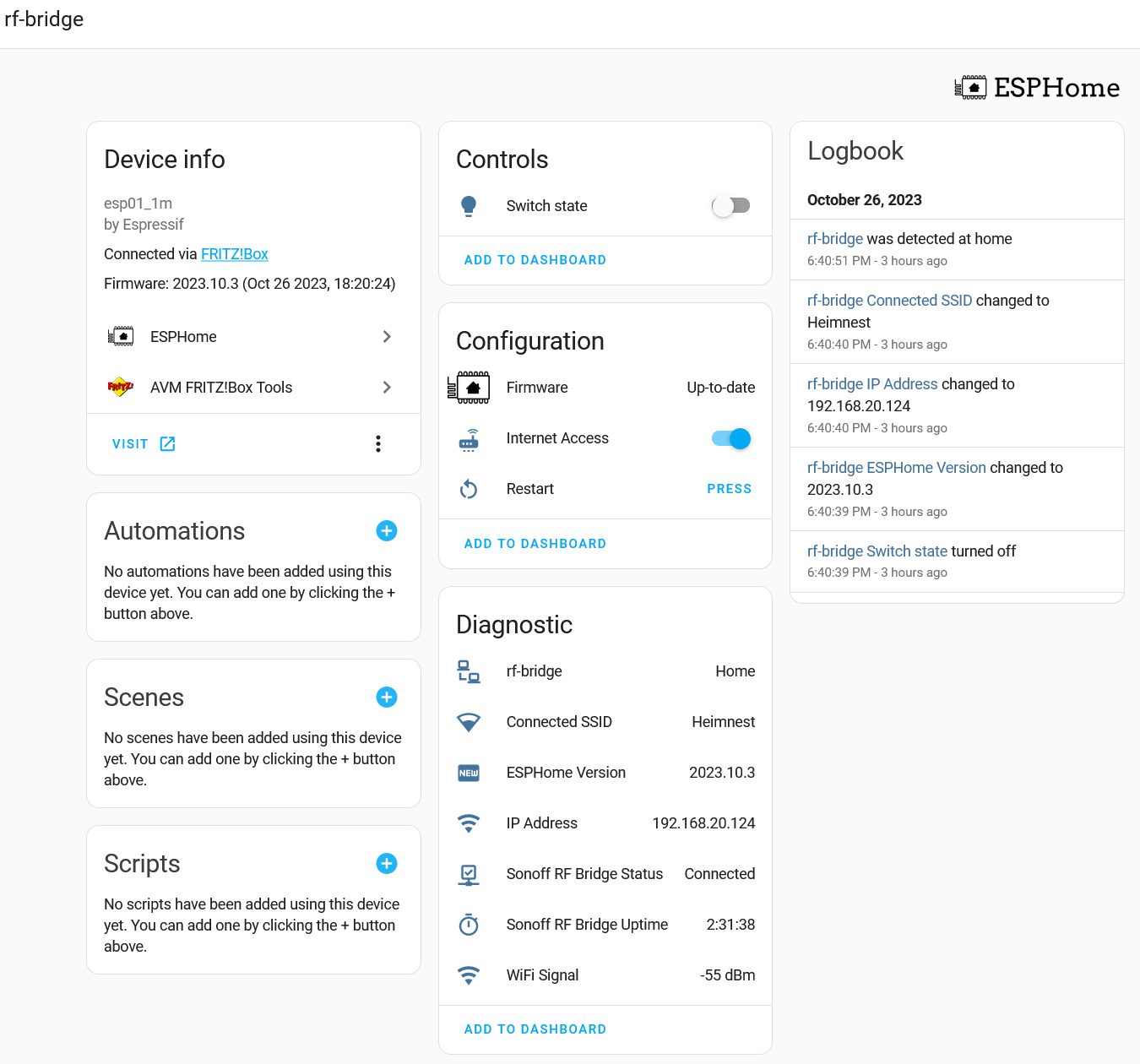Click the restart arrow icon in Configuration
Viewport: 1140px width, 1064px height.
(469, 489)
